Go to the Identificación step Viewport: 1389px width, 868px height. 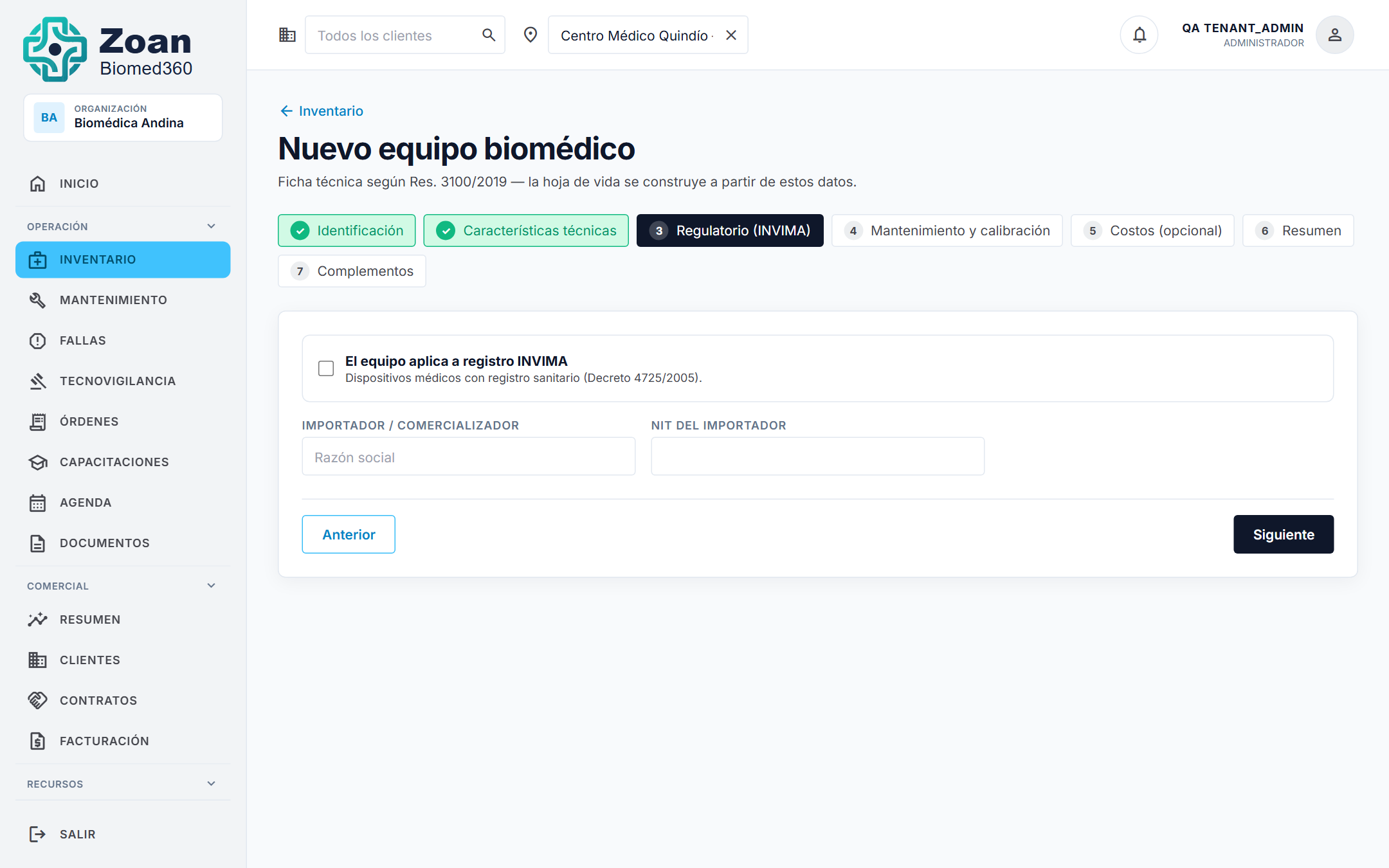[x=347, y=231]
